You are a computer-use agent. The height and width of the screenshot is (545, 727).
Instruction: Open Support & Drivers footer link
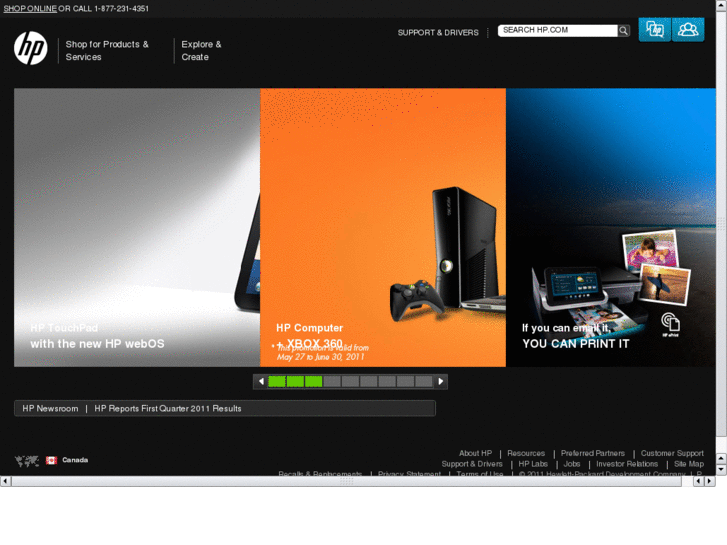(472, 464)
